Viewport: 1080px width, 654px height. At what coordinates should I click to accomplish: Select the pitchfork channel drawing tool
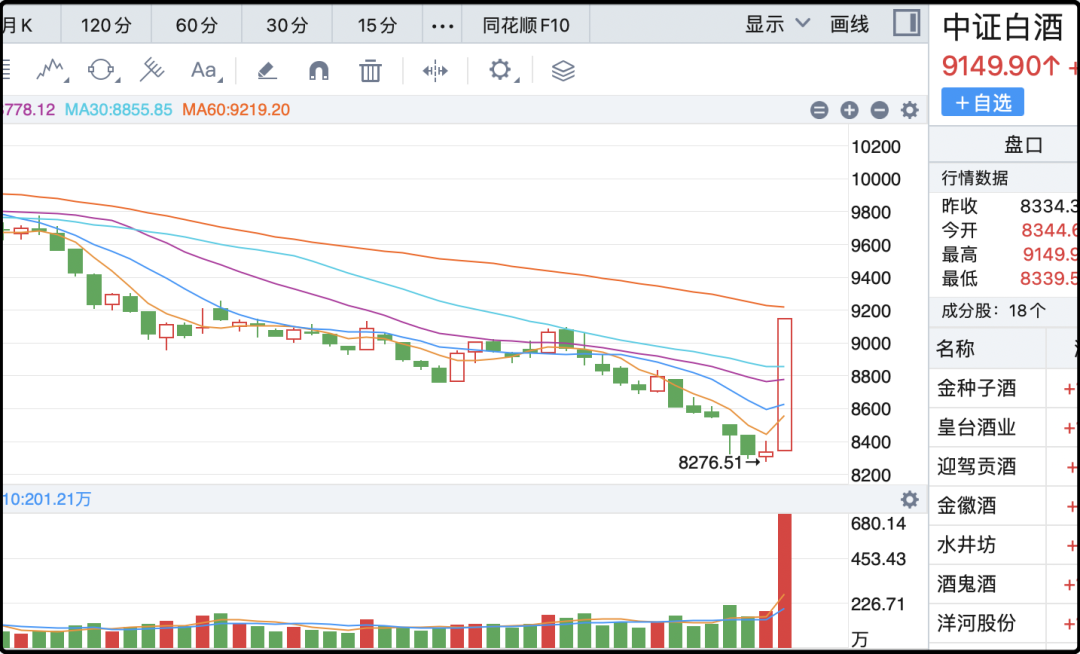pos(152,70)
